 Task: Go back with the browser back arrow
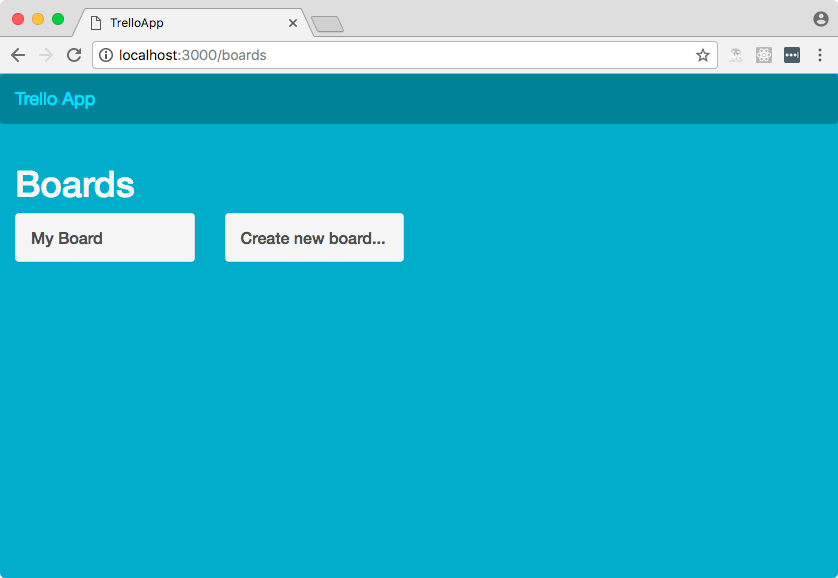click(x=18, y=55)
